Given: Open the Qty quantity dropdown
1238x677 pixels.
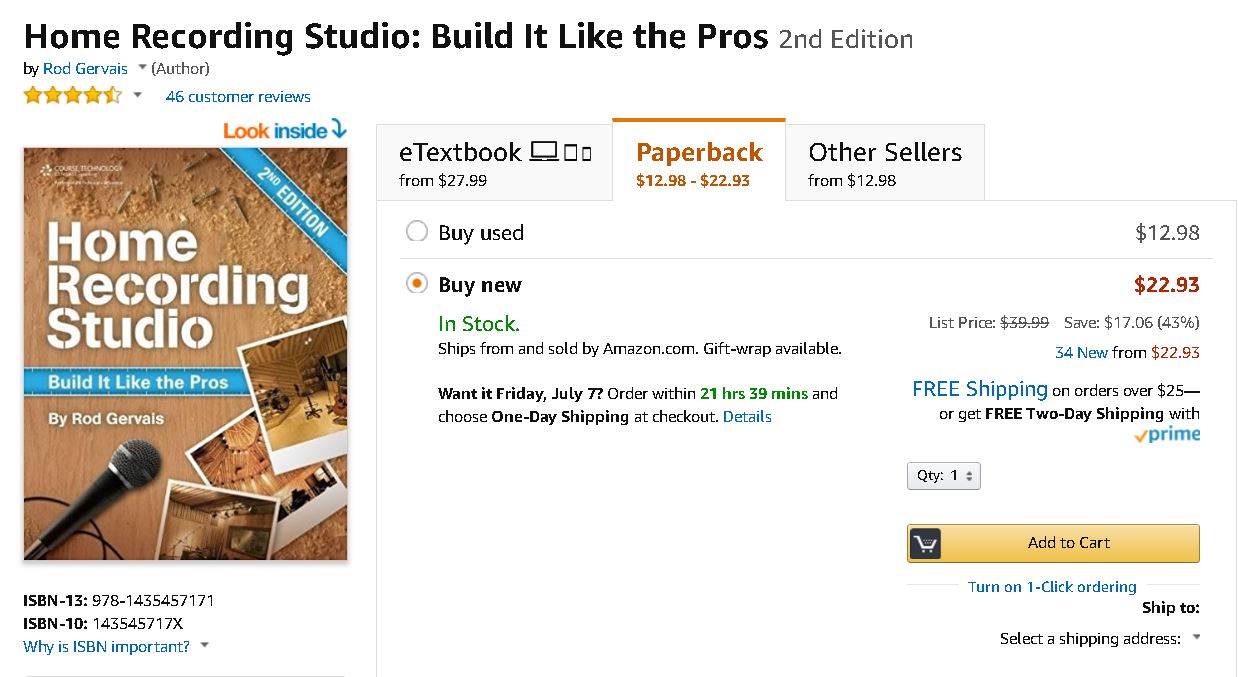Looking at the screenshot, I should (944, 476).
